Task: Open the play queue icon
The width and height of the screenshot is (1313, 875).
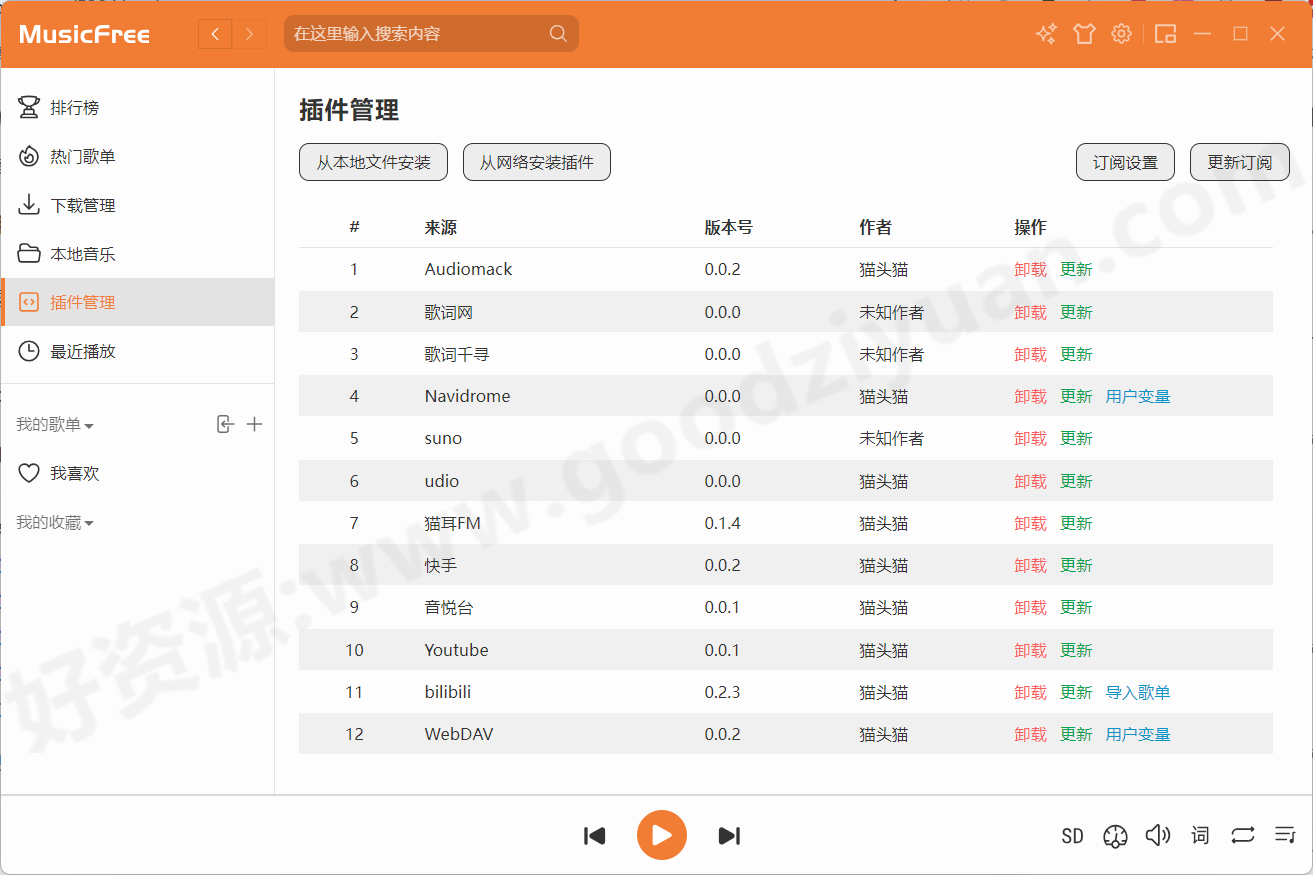Action: pos(1285,835)
